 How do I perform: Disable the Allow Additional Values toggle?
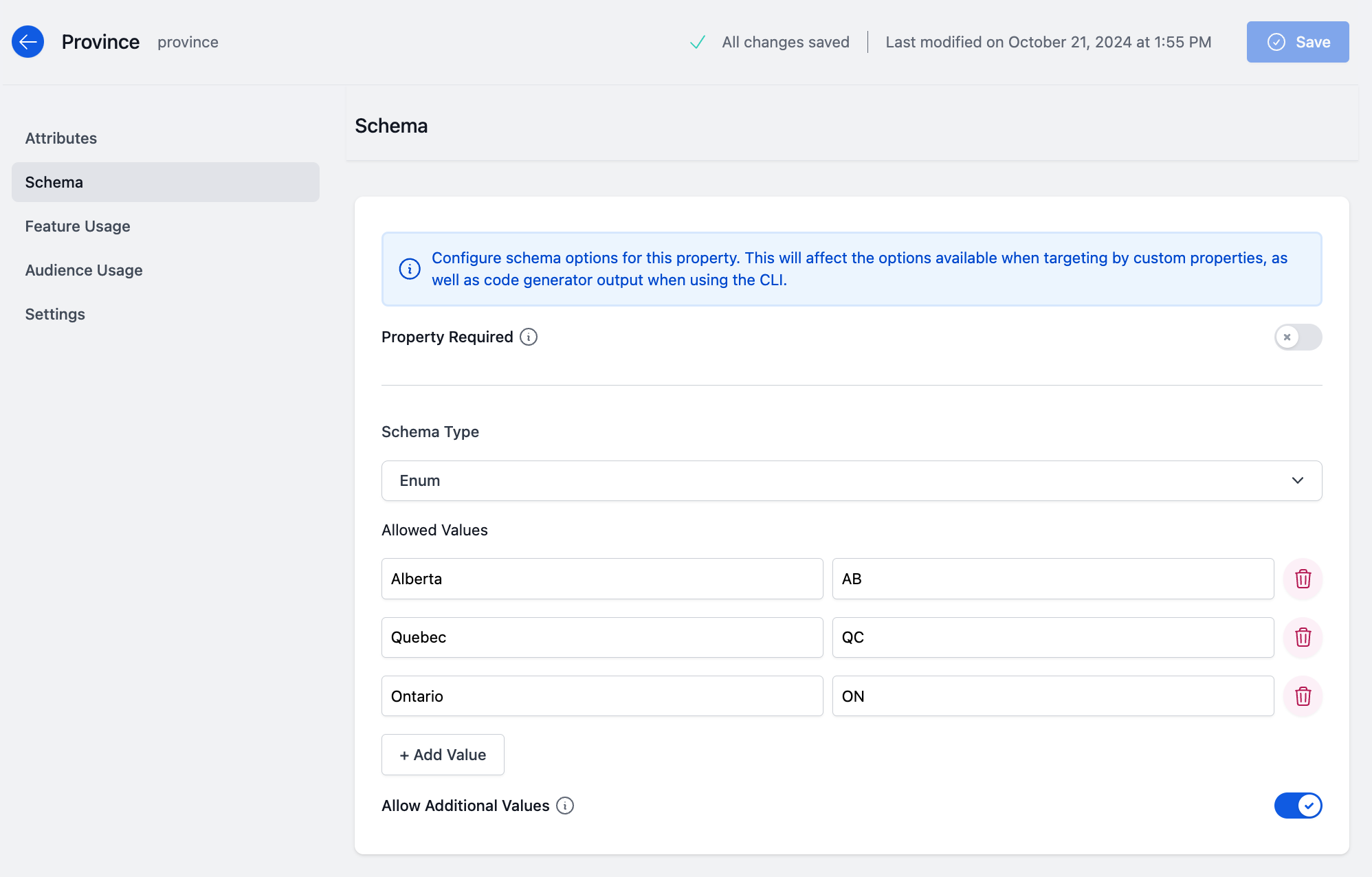click(x=1298, y=806)
